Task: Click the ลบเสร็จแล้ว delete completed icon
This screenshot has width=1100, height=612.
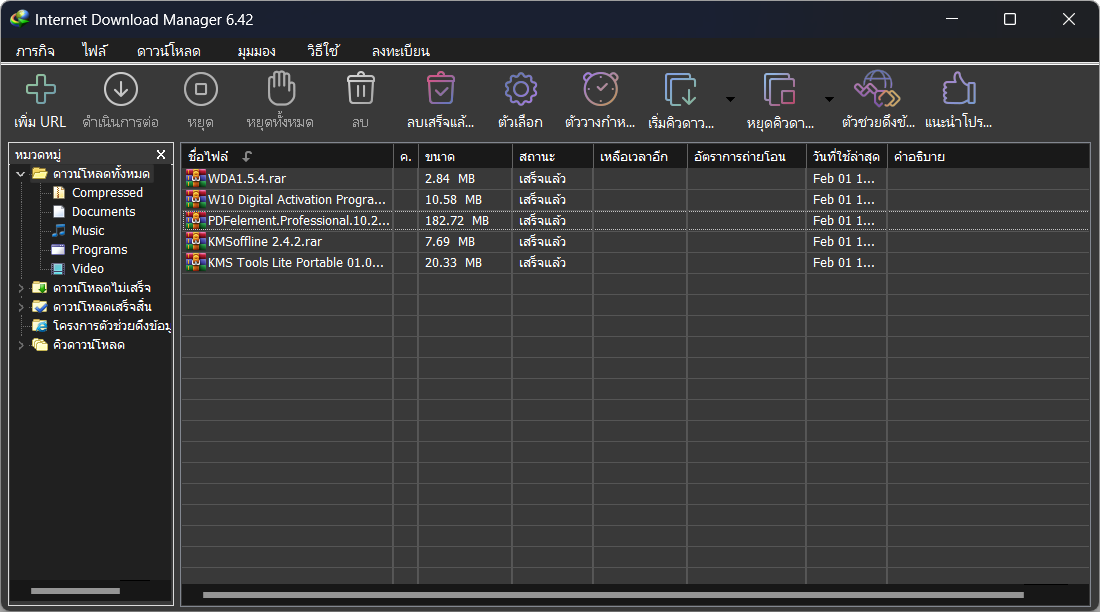Action: (x=441, y=89)
